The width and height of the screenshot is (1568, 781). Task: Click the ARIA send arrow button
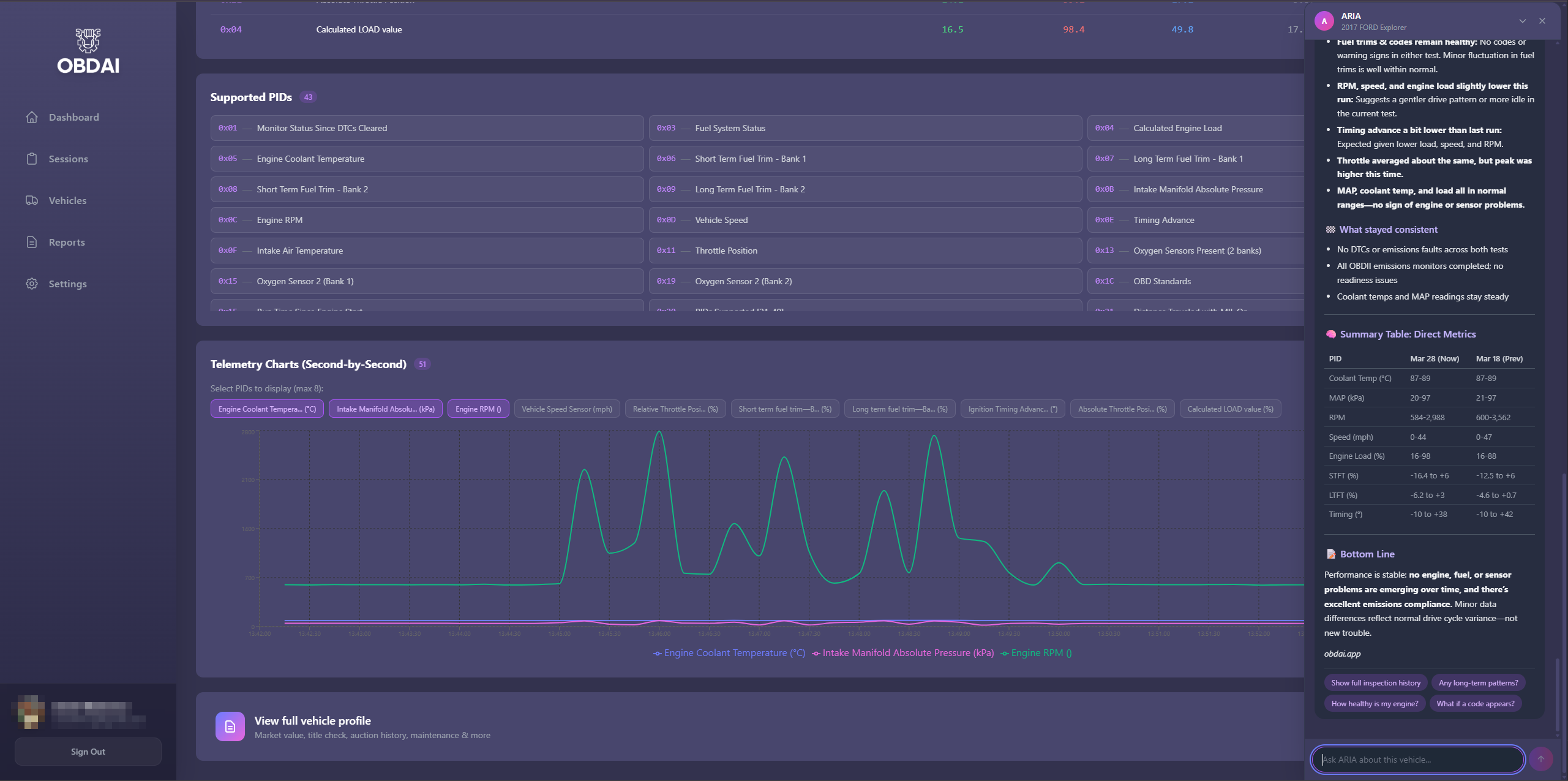pyautogui.click(x=1540, y=759)
